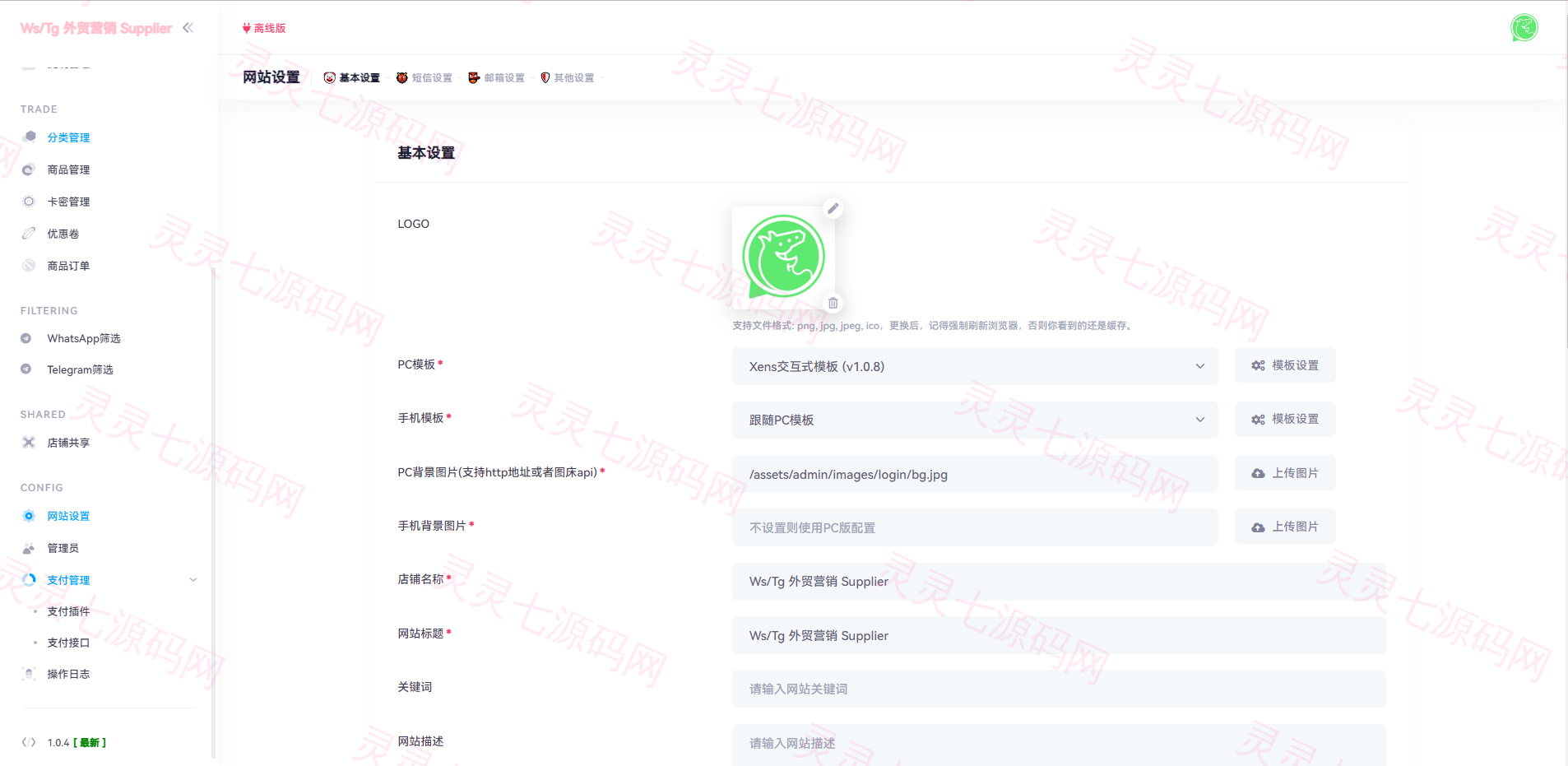Click the 离线版 label in header
Image resolution: width=1568 pixels, height=766 pixels.
(264, 28)
